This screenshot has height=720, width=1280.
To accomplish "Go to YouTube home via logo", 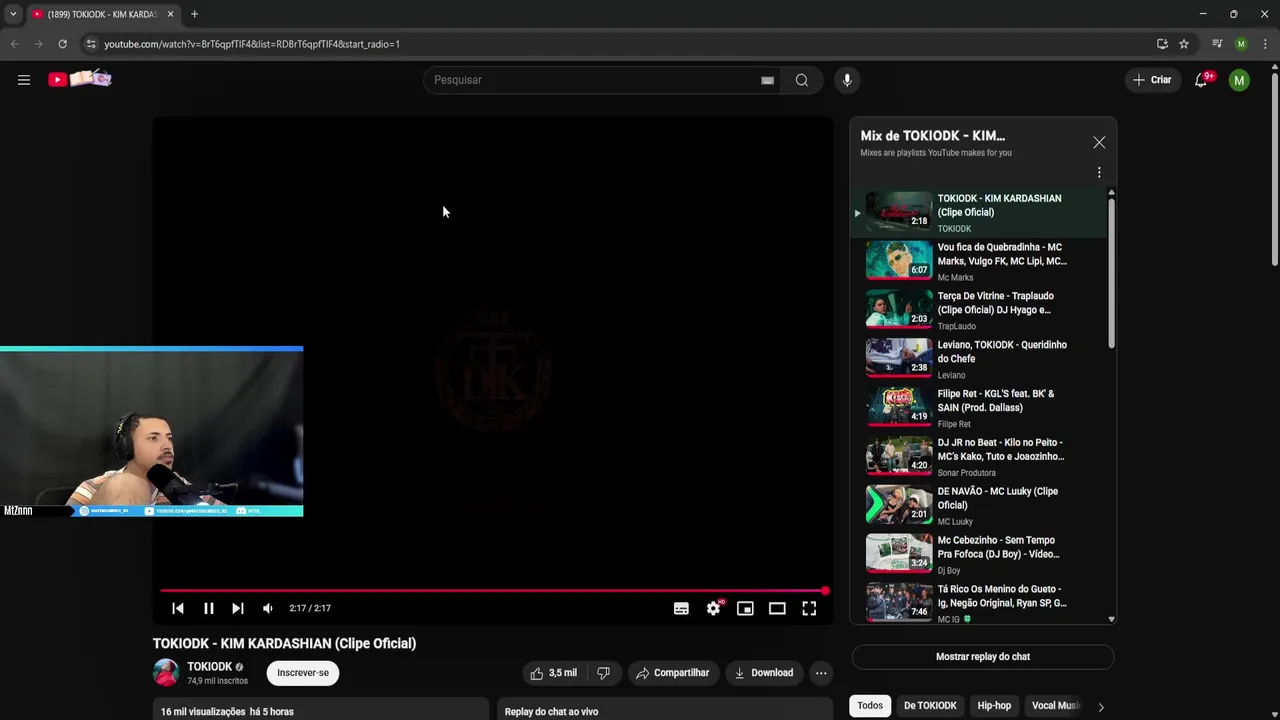I will click(80, 79).
